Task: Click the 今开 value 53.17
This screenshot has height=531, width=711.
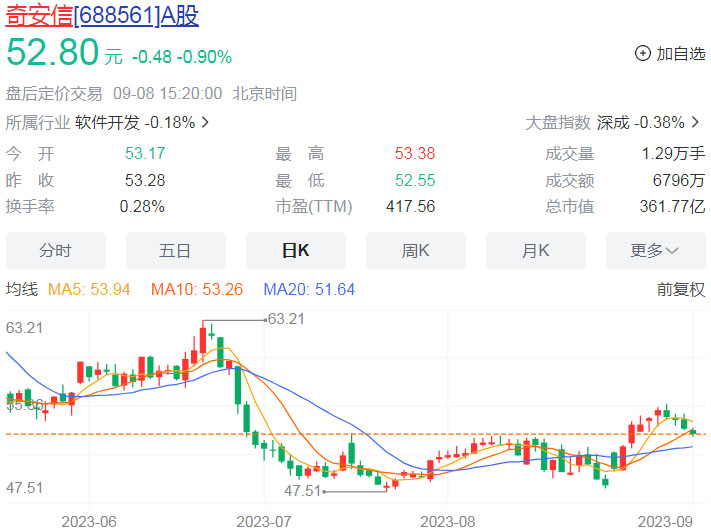Action: point(145,153)
